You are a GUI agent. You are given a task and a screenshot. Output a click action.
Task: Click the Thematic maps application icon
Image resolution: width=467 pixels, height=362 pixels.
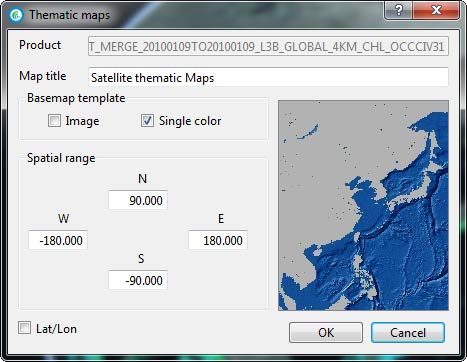tap(16, 15)
